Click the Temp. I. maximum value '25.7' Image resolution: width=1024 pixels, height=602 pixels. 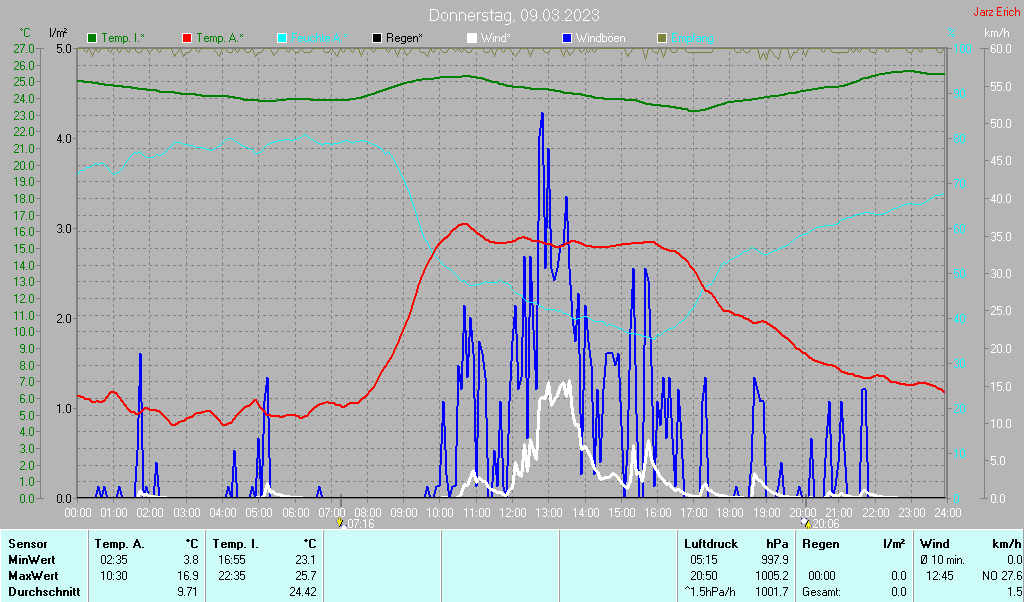[x=306, y=577]
